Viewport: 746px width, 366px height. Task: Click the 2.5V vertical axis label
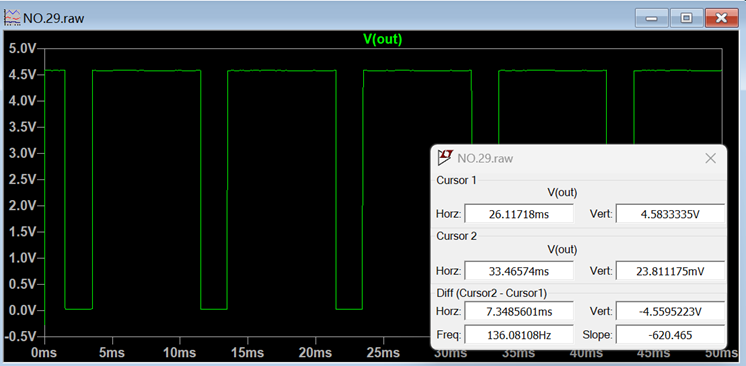click(x=23, y=180)
